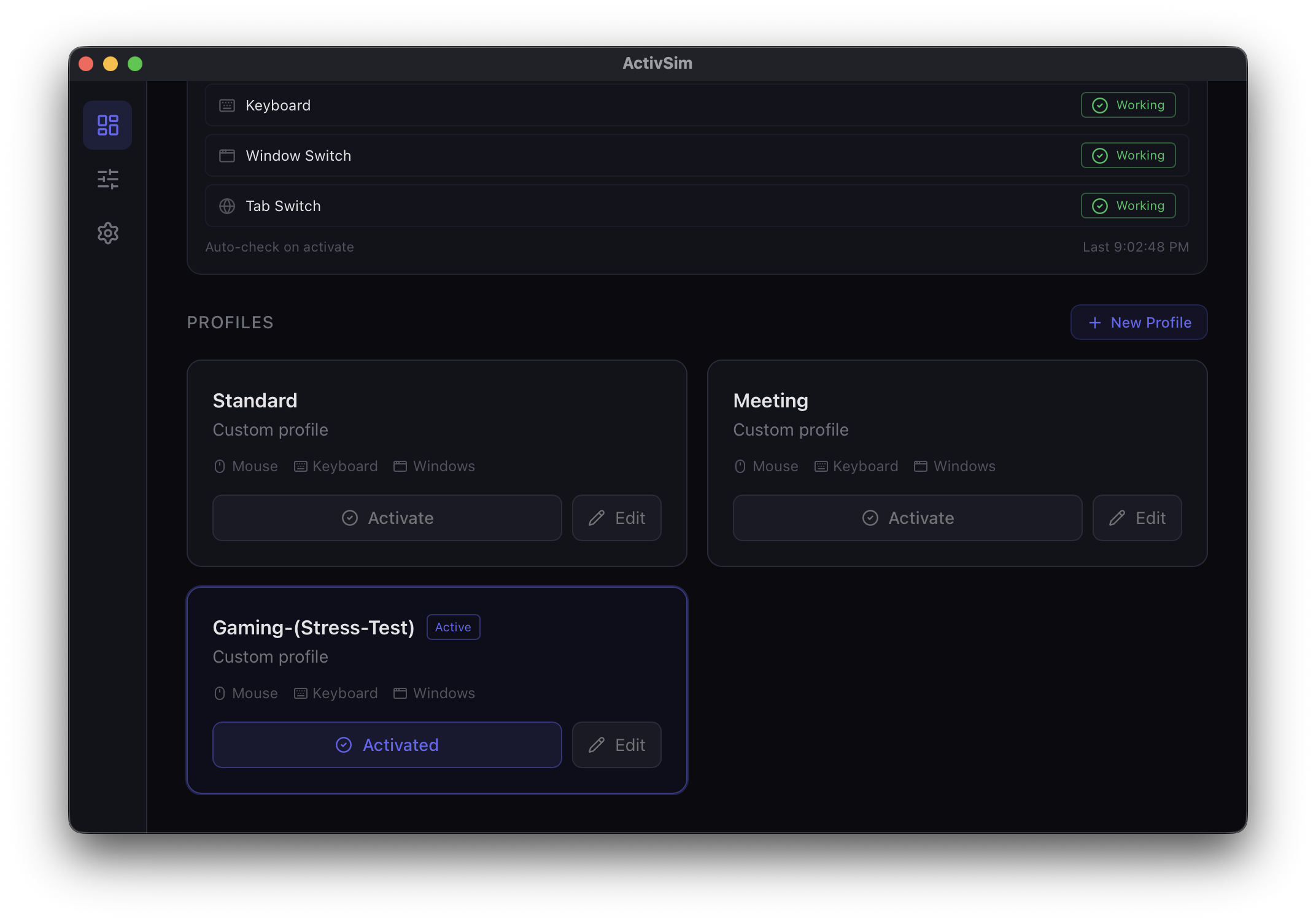
Task: Activate the Meeting profile
Action: (907, 518)
